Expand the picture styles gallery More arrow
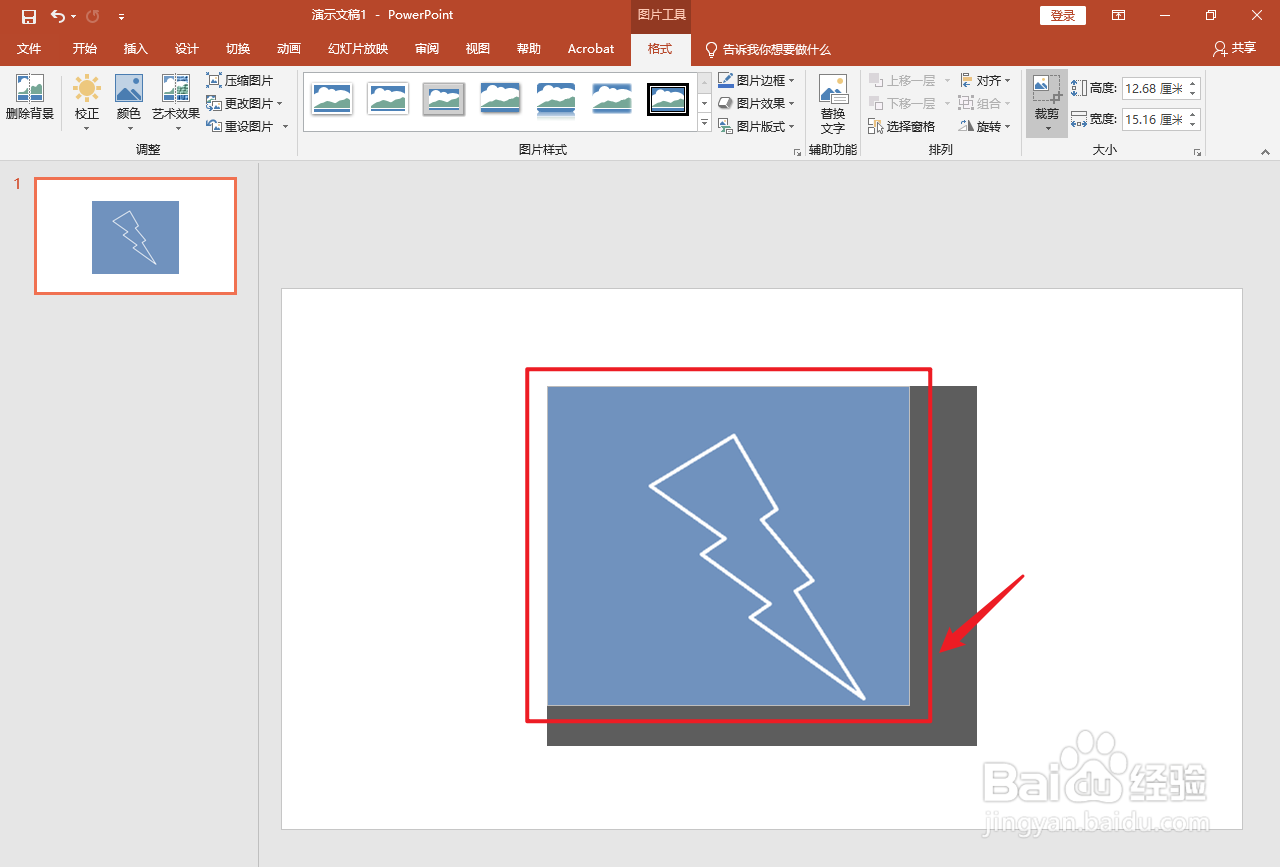 click(704, 123)
